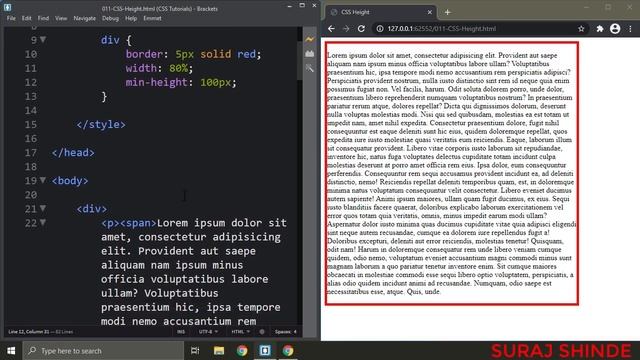Click the '80%' width value on line 11

[x=178, y=68]
